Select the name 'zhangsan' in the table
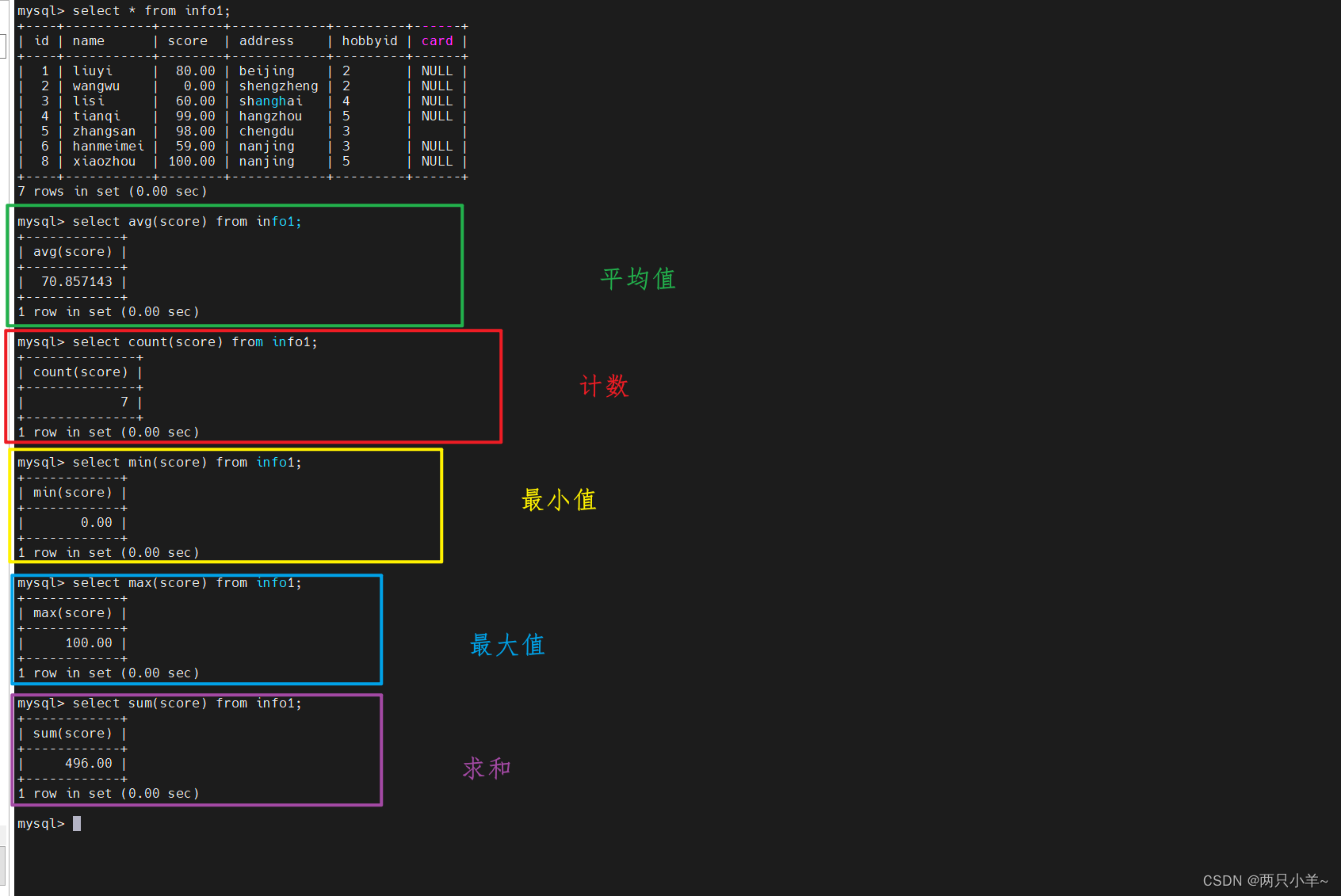Screen dimensions: 1341x896 coord(104,132)
